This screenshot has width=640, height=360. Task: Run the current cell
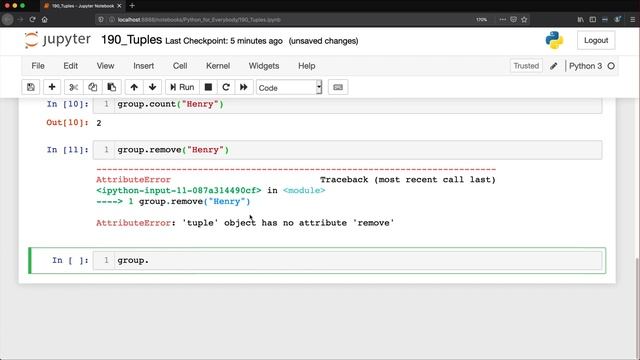pyautogui.click(x=182, y=87)
